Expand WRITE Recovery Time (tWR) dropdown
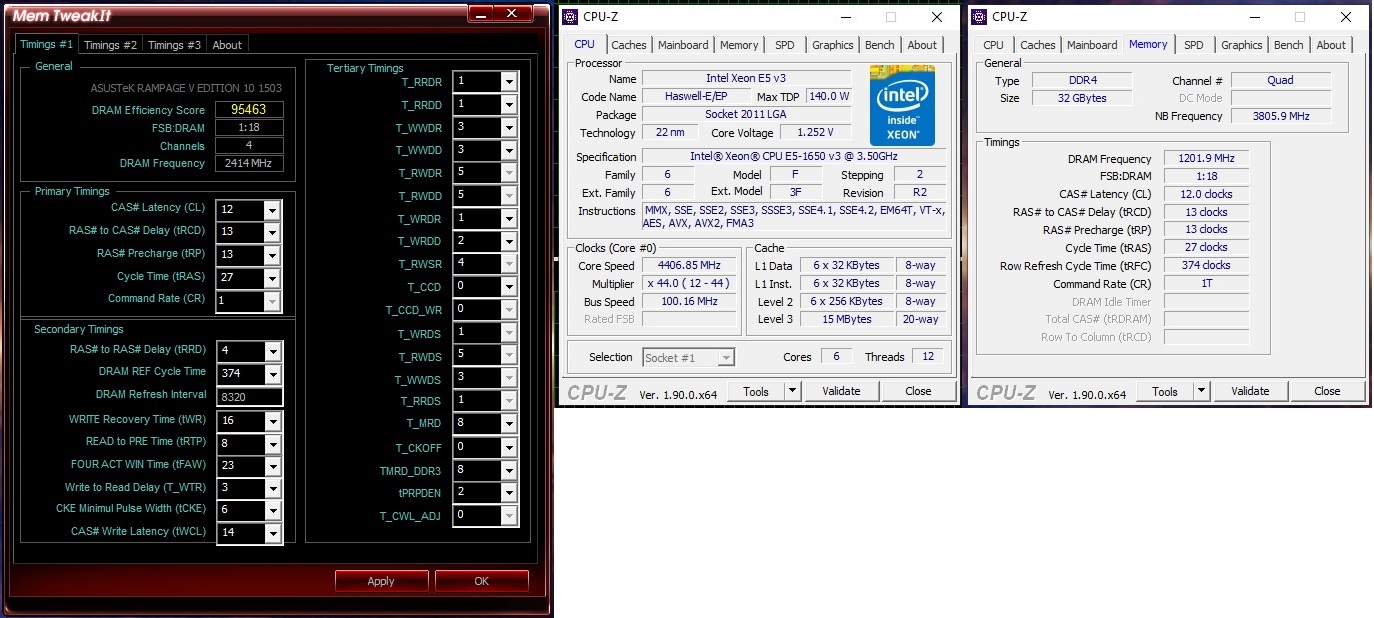1374x618 pixels. click(x=272, y=421)
